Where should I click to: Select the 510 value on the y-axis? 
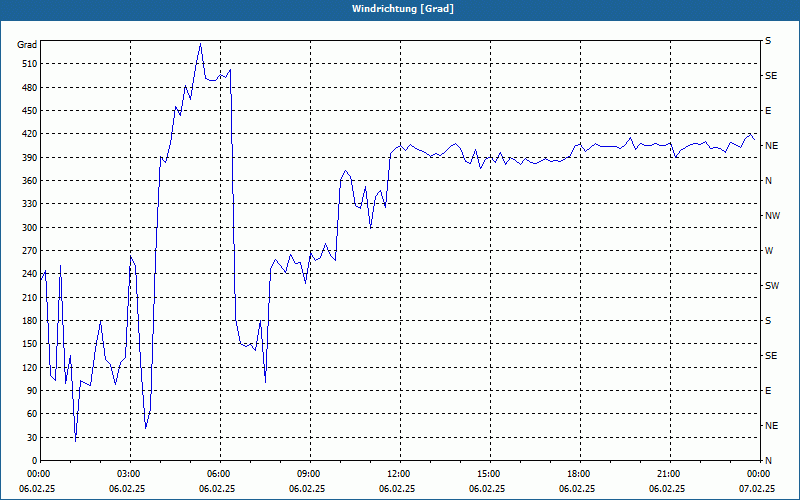30,64
